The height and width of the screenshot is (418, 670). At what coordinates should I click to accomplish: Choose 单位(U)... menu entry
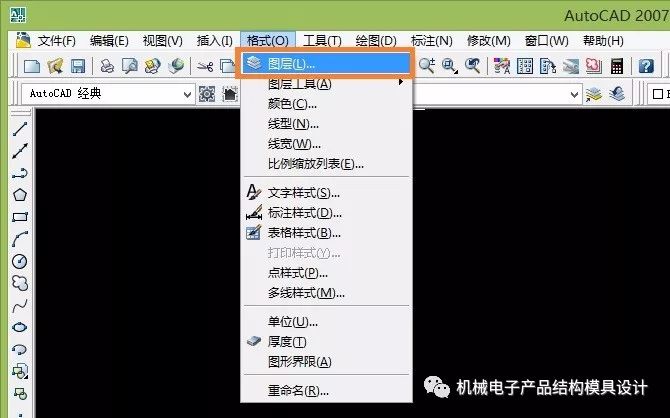(x=327, y=322)
